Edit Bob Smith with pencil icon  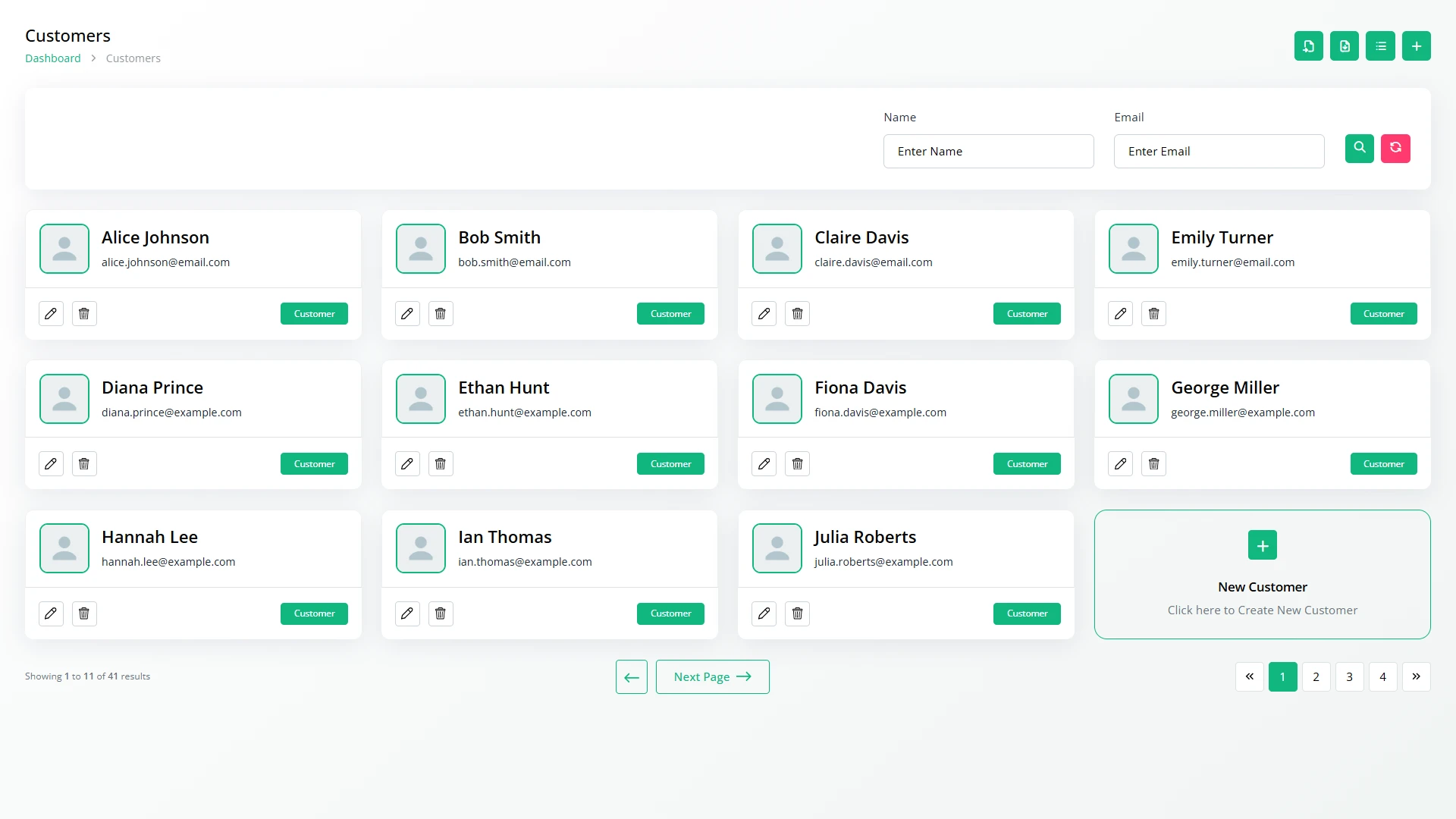[x=407, y=314]
